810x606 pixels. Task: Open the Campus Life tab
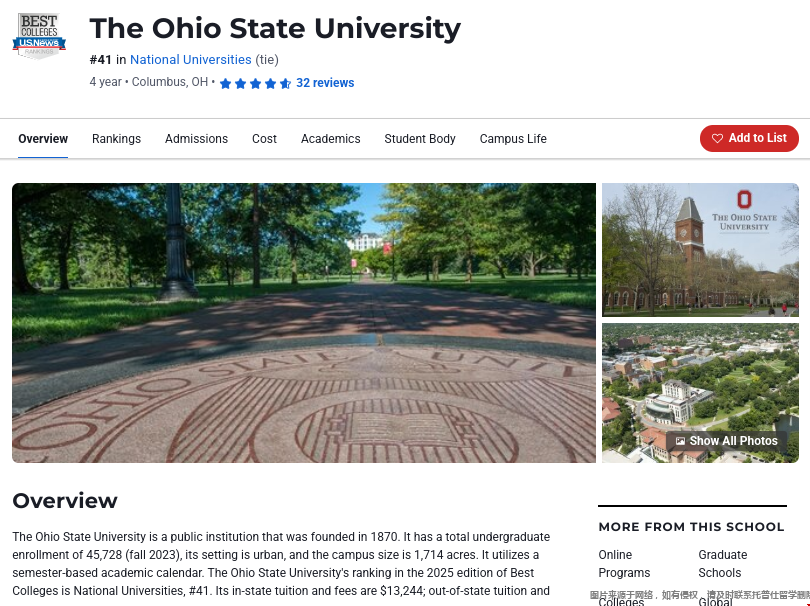(x=513, y=139)
